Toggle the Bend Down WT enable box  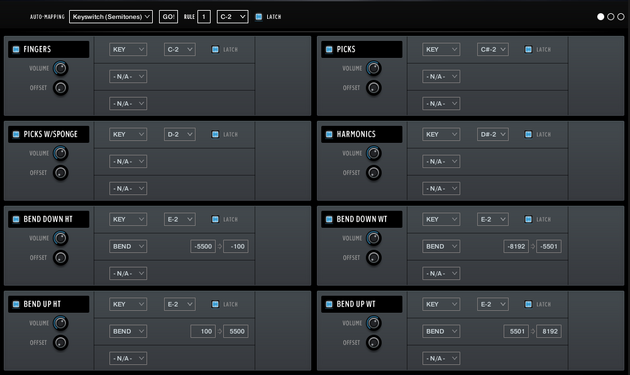click(x=329, y=219)
